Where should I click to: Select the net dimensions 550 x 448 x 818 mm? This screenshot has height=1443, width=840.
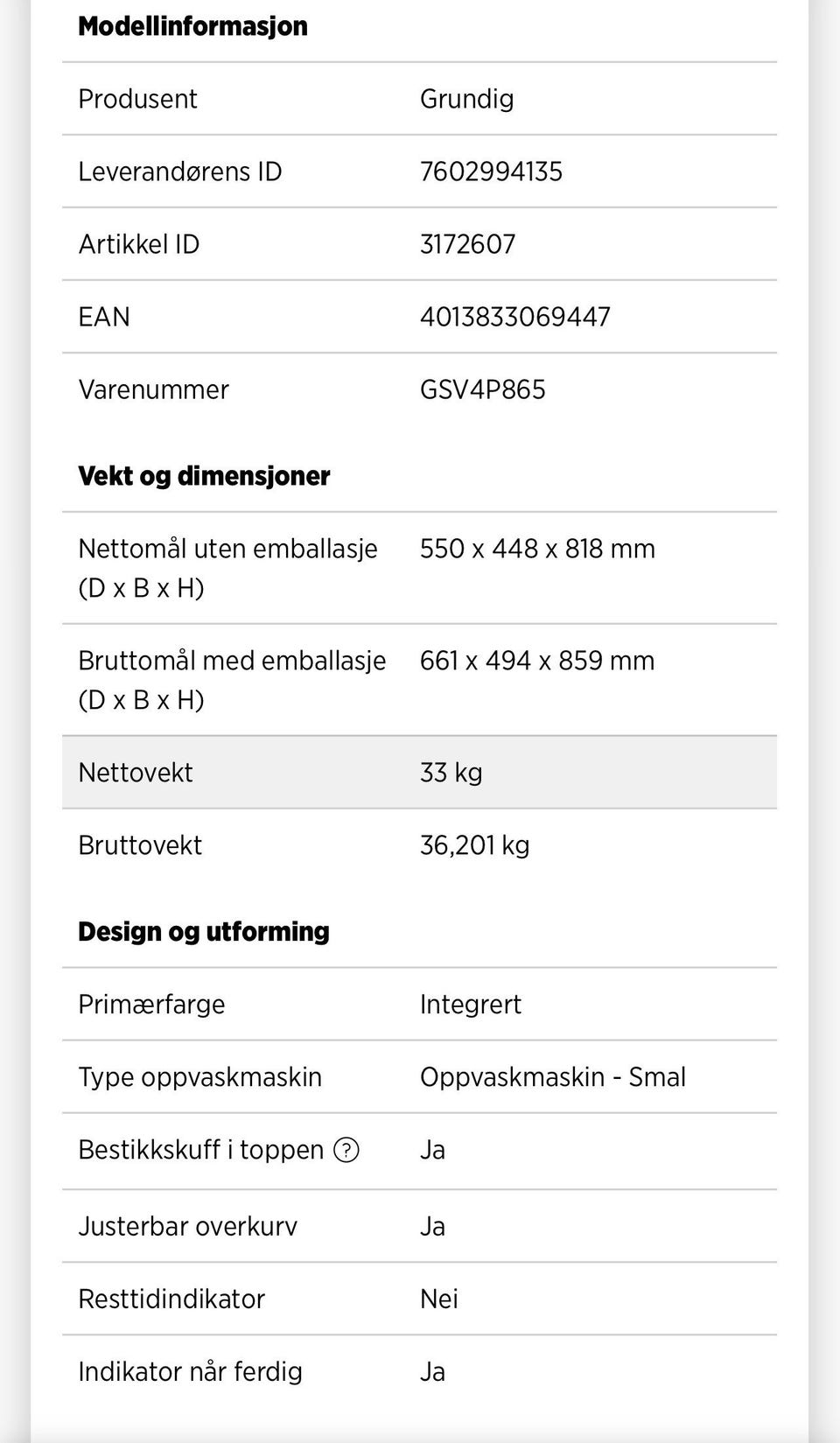tap(537, 549)
